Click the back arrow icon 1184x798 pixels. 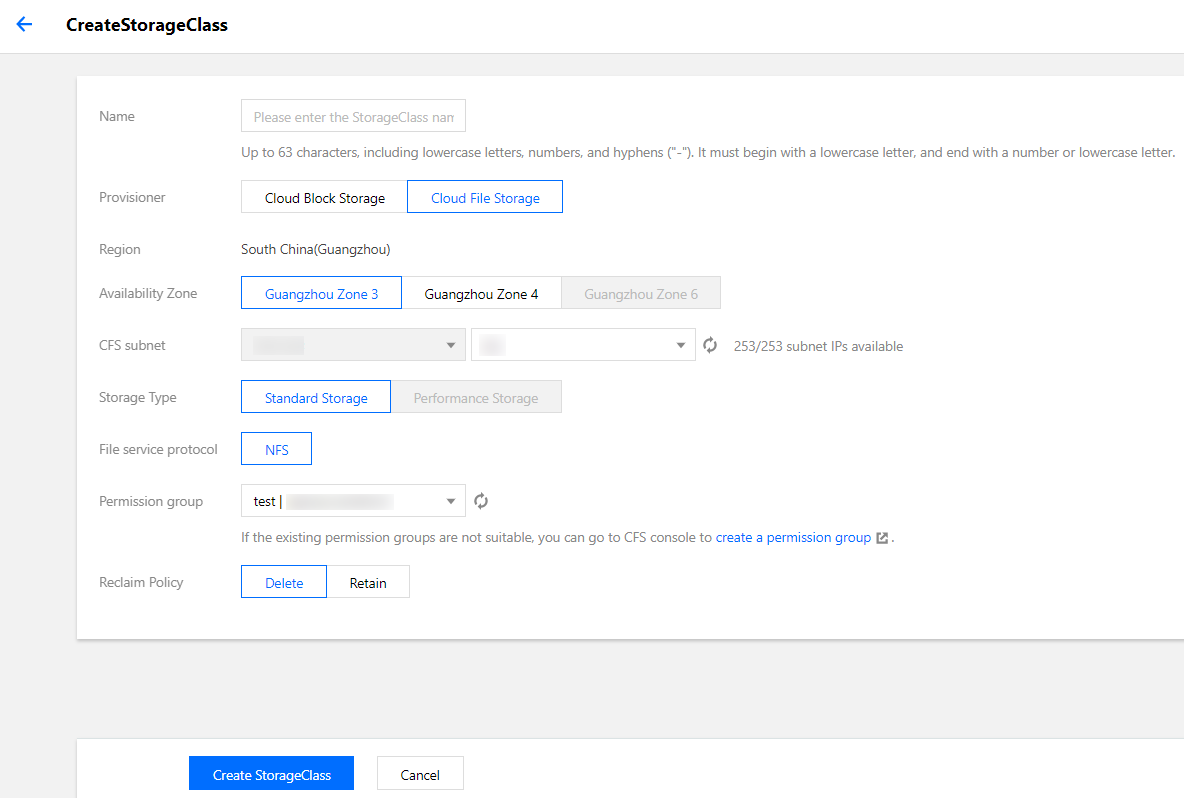[24, 25]
